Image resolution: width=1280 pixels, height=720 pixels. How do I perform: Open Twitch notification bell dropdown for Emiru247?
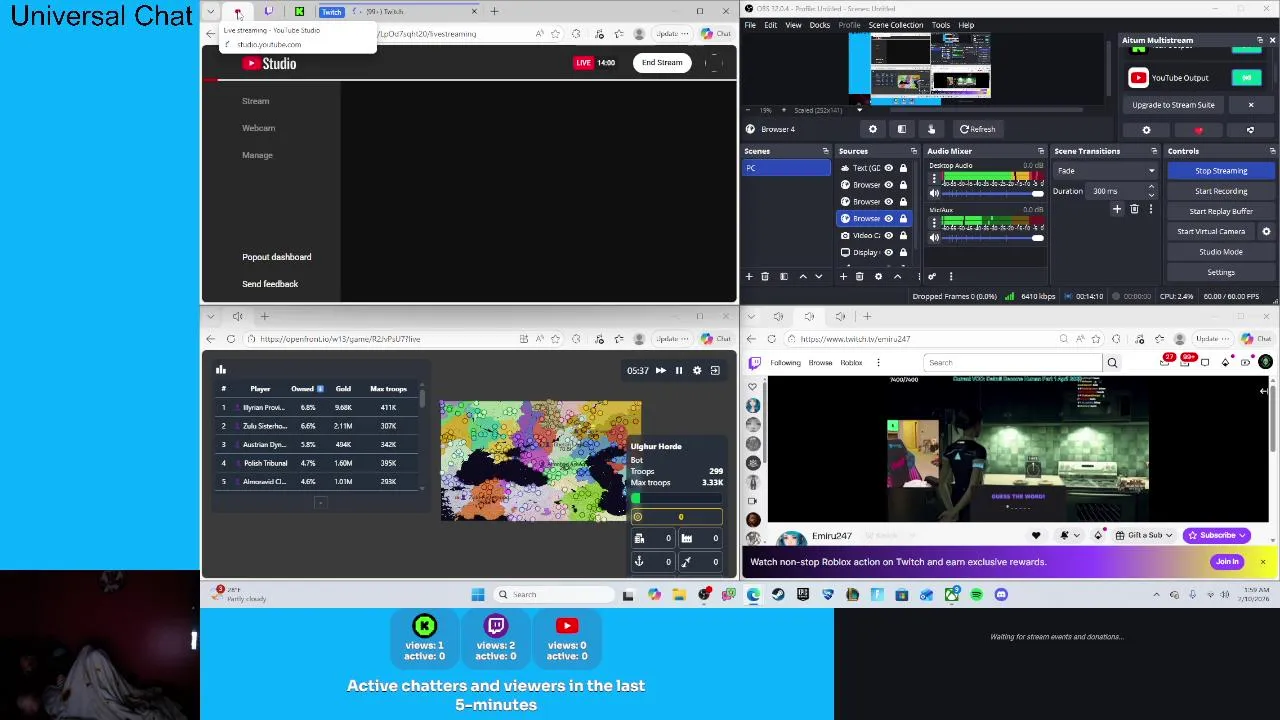1069,536
